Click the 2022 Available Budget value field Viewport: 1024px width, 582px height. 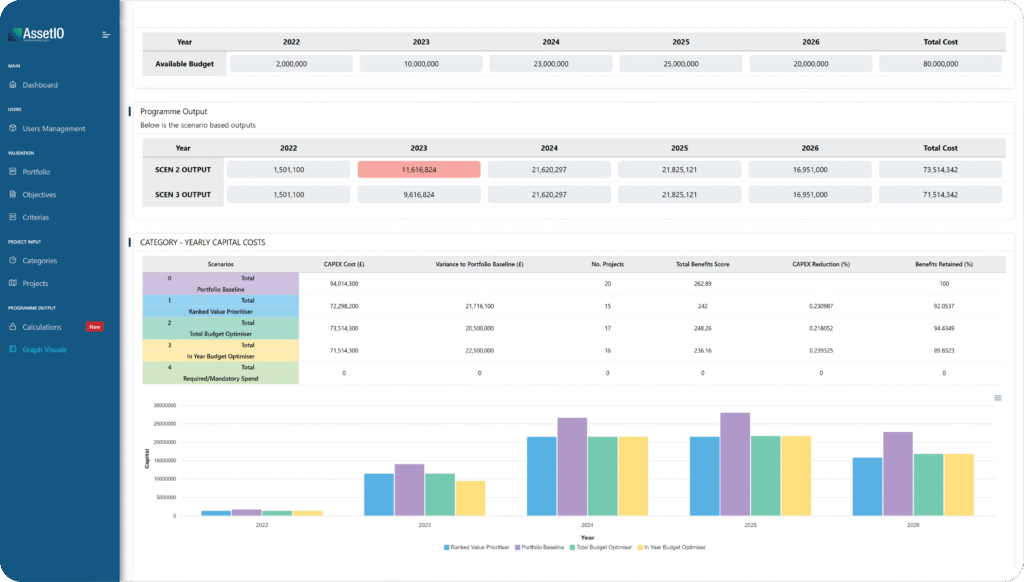291,63
